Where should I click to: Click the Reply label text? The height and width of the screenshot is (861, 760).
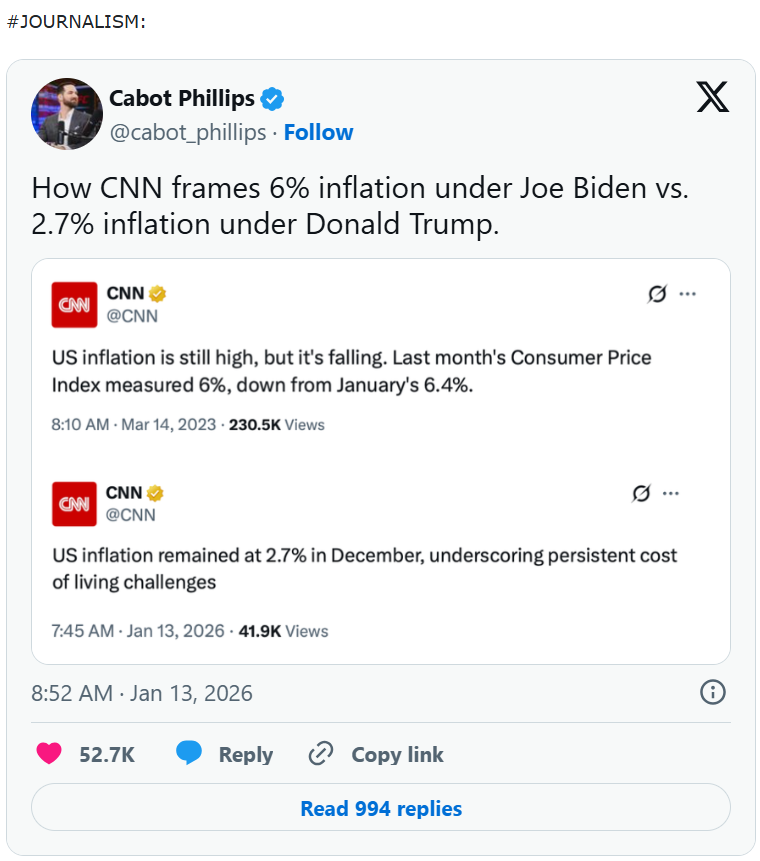pos(246,755)
